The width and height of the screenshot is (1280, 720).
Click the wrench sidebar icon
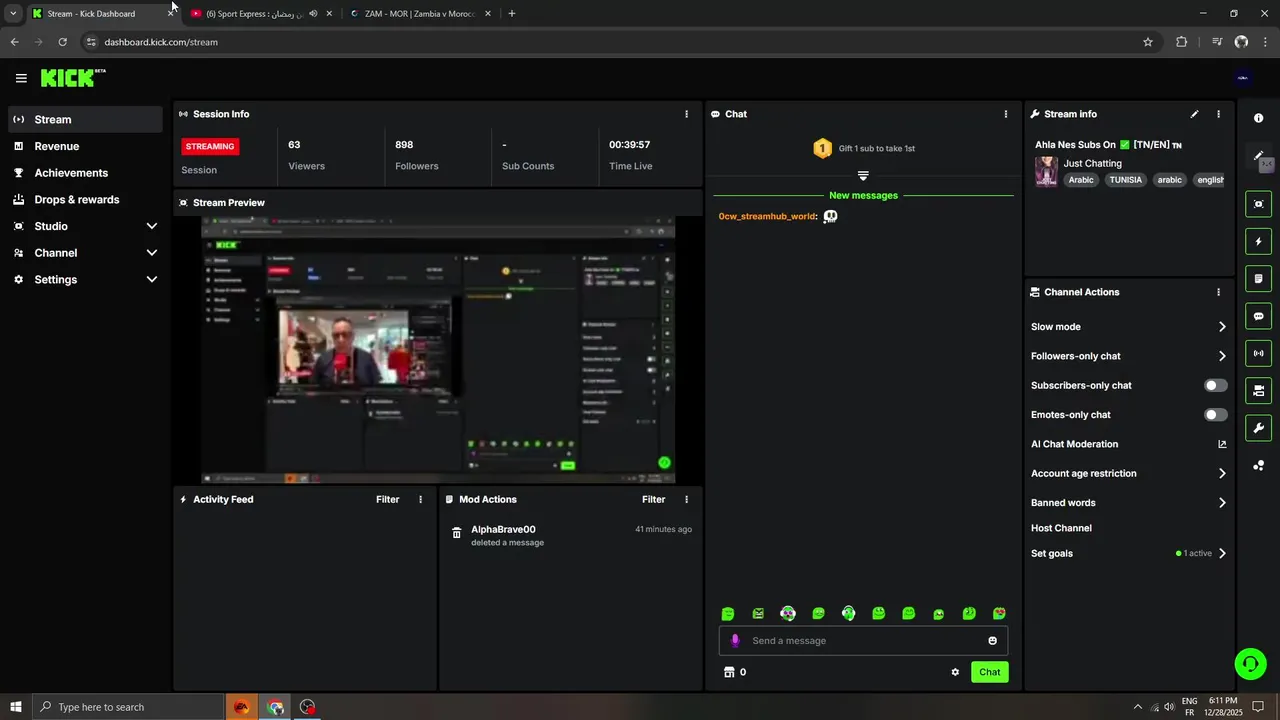point(1258,428)
